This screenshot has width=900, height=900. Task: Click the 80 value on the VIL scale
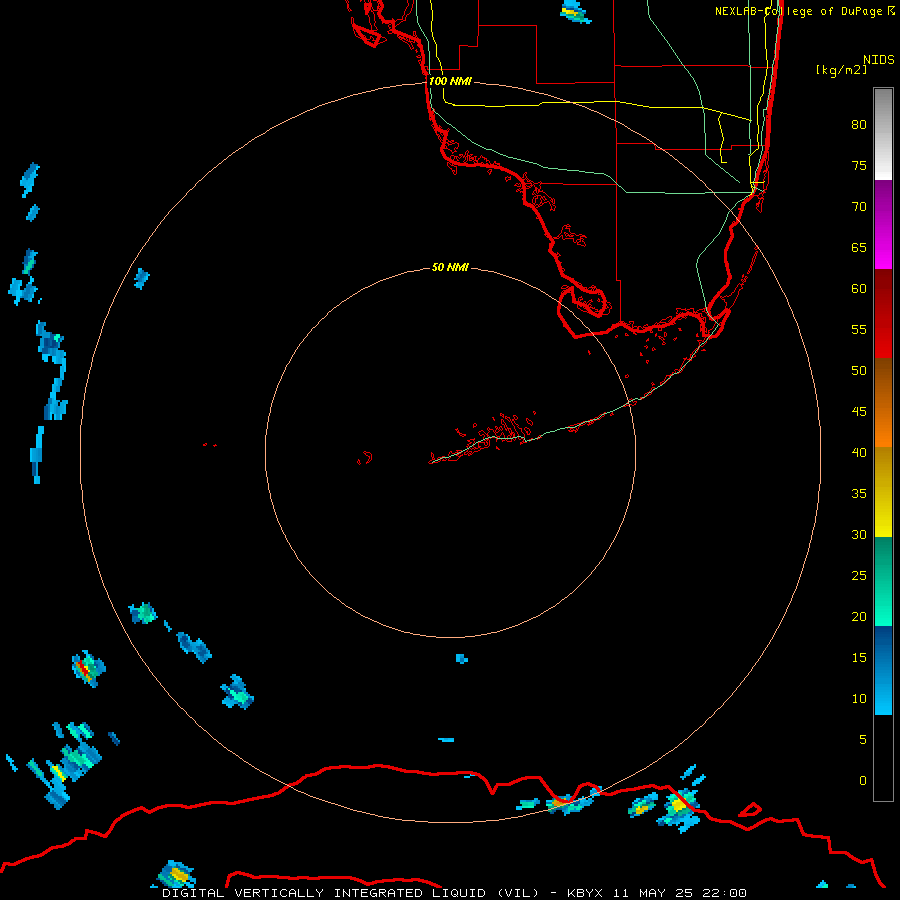(859, 125)
